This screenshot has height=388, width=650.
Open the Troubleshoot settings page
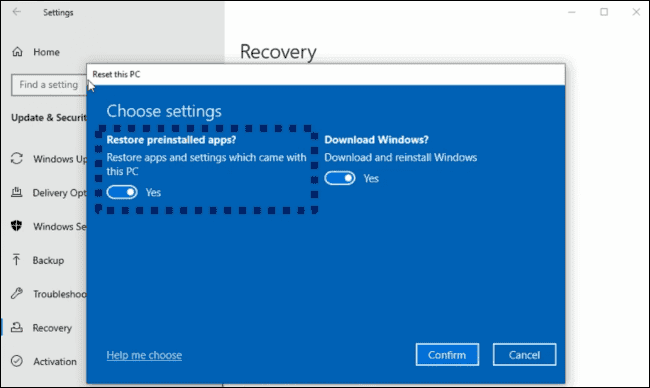(x=60, y=294)
